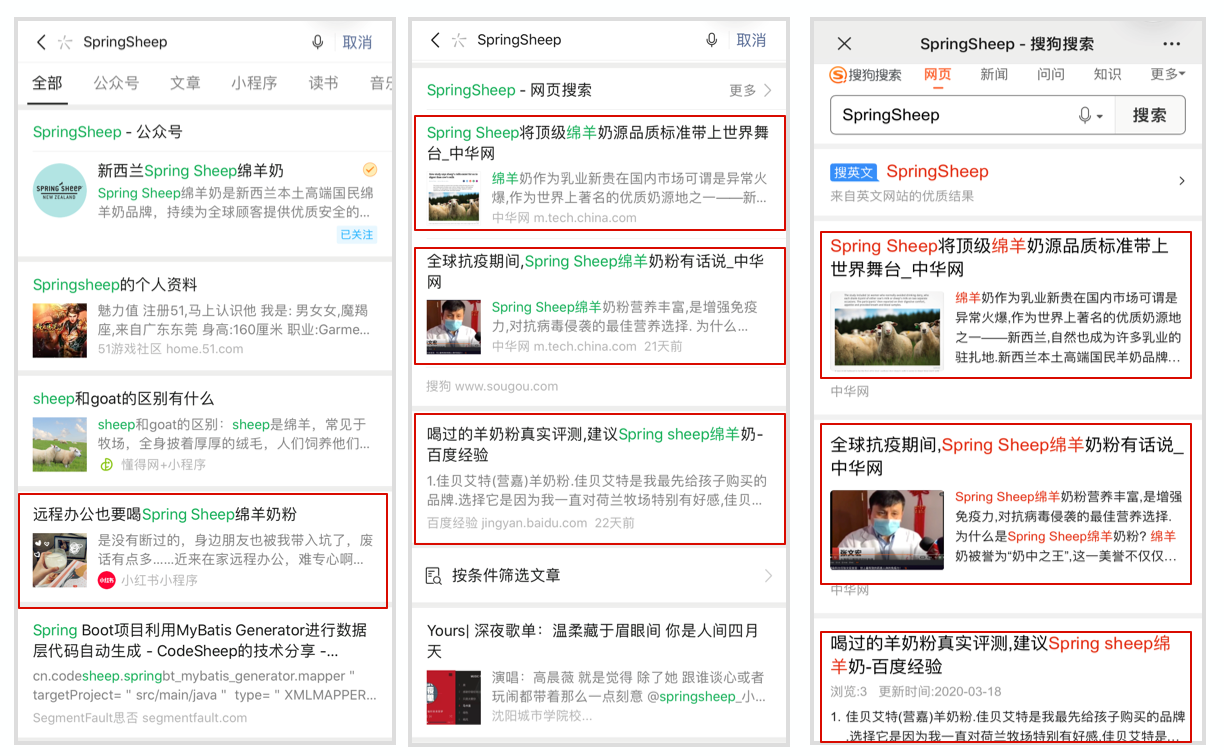Tap verified badge on 新西兰Spring Sheep绵羊奶

370,169
